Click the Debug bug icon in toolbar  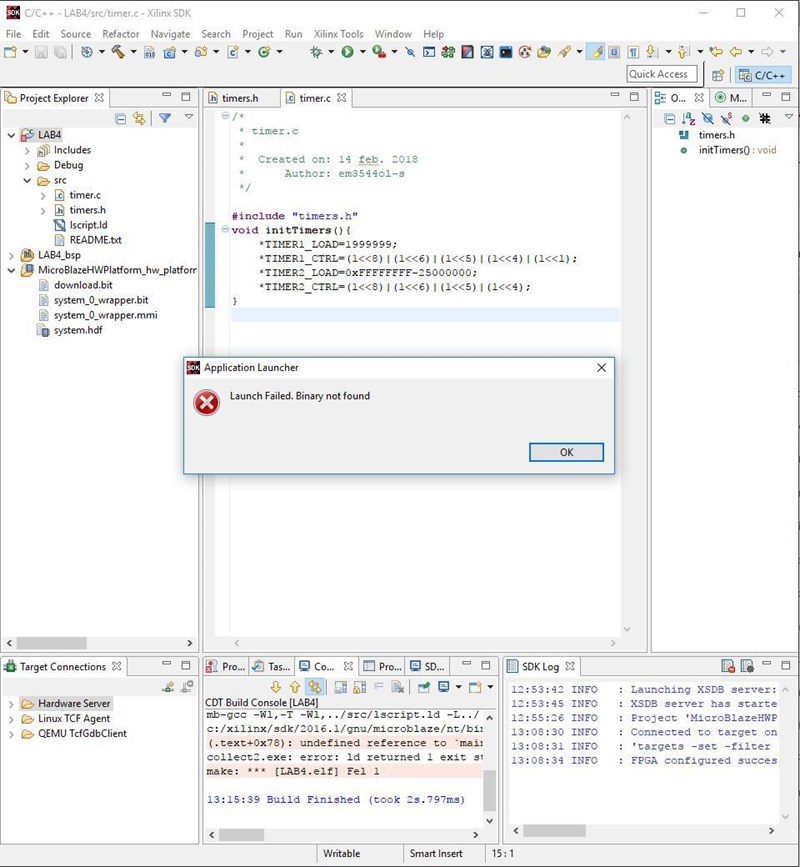(316, 51)
